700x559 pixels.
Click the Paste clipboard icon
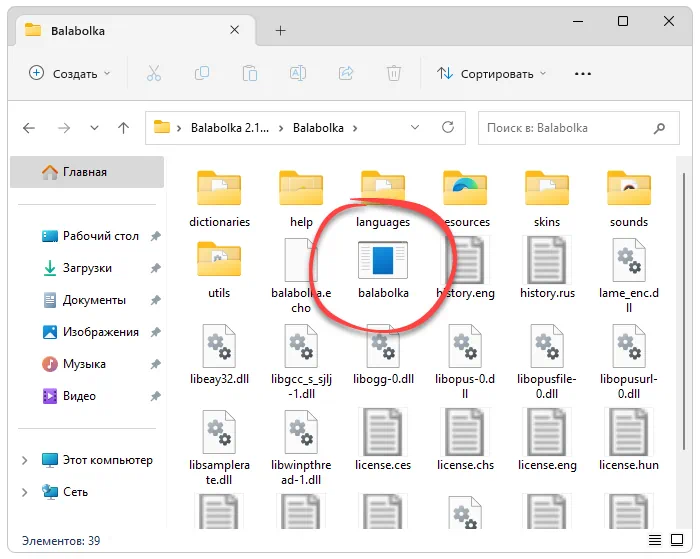point(250,73)
